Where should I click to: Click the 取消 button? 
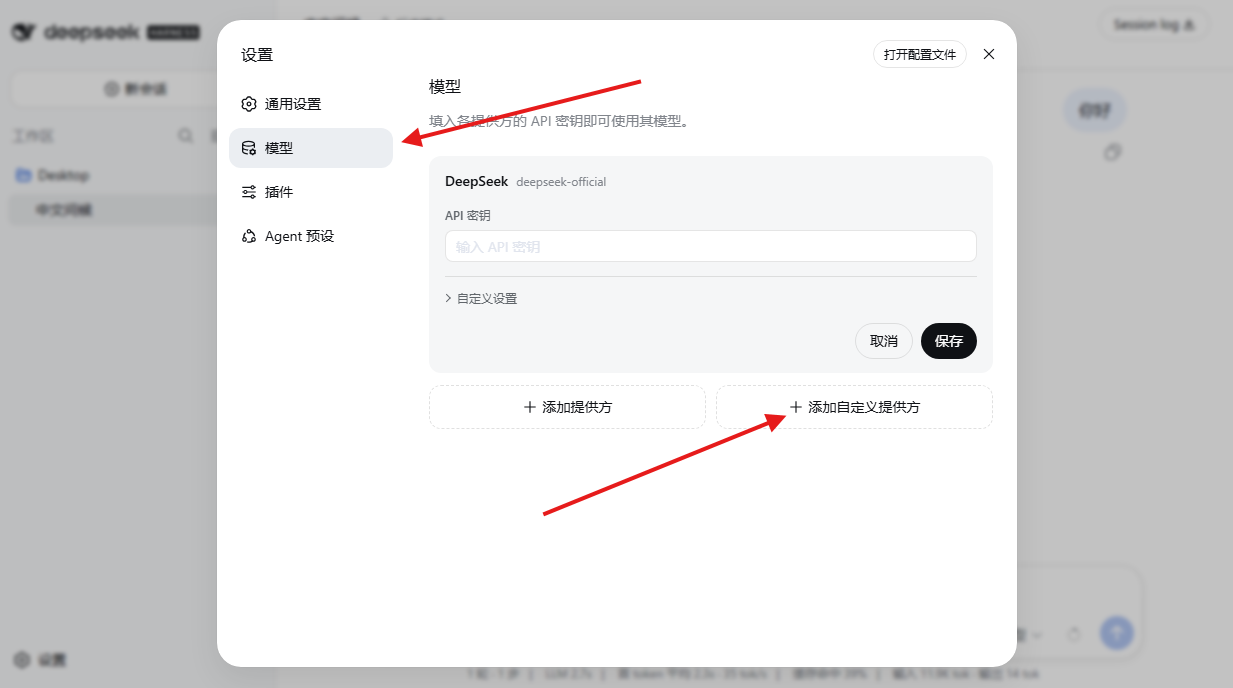884,341
